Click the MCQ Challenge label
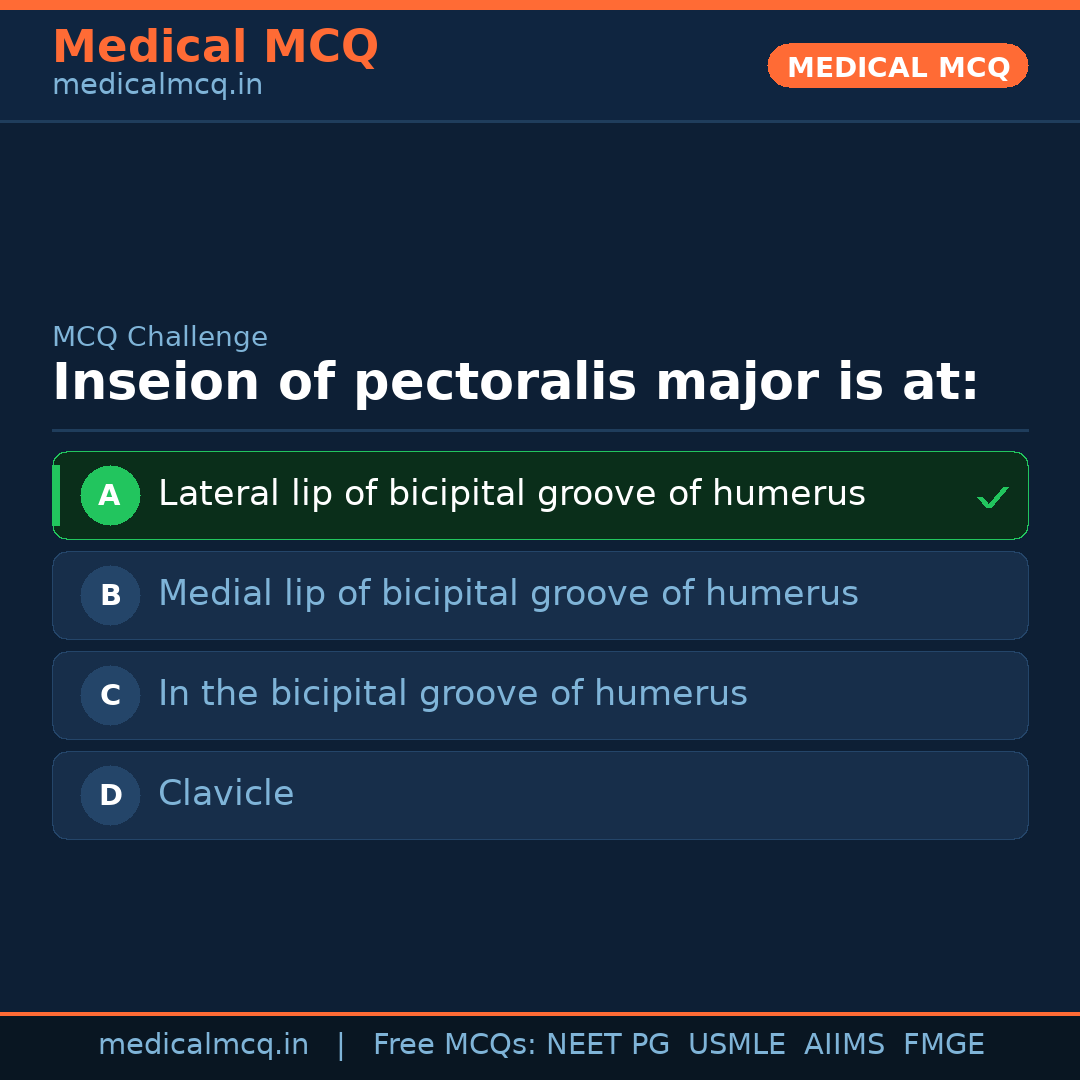The image size is (1080, 1080). [160, 338]
